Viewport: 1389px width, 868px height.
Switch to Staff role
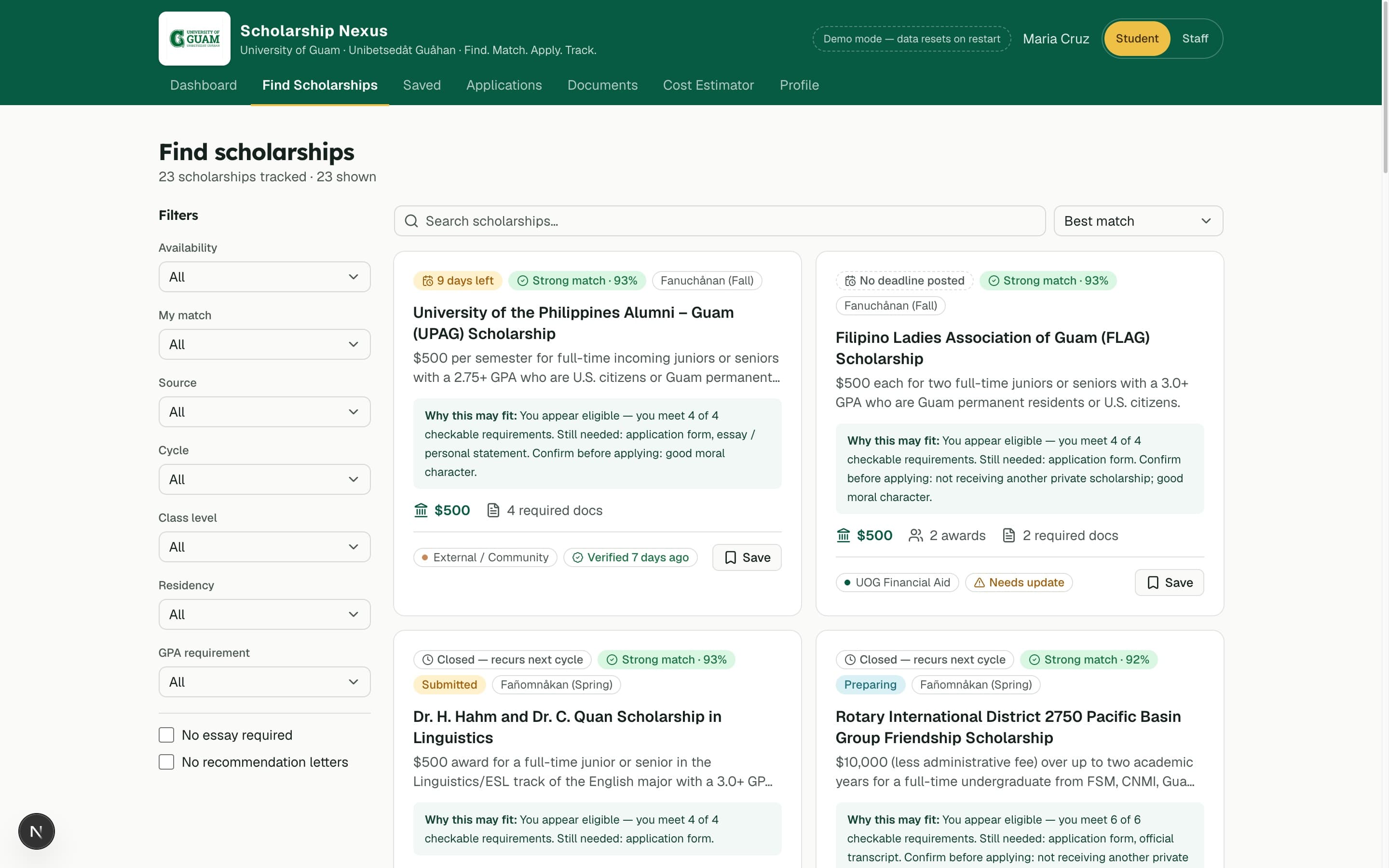coord(1195,39)
